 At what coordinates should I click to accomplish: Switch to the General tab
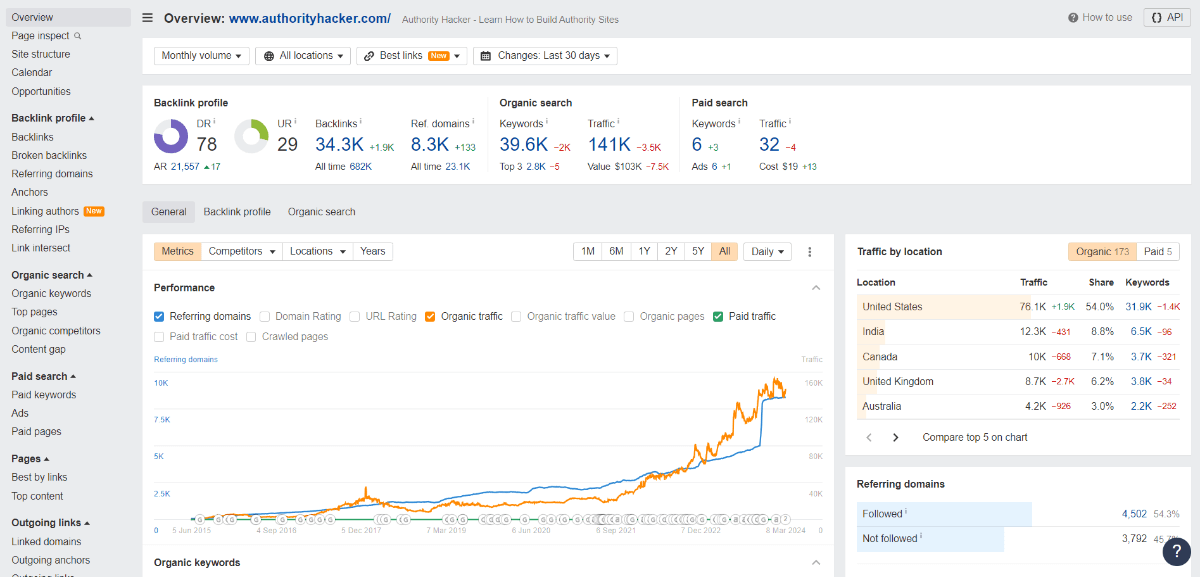[169, 212]
